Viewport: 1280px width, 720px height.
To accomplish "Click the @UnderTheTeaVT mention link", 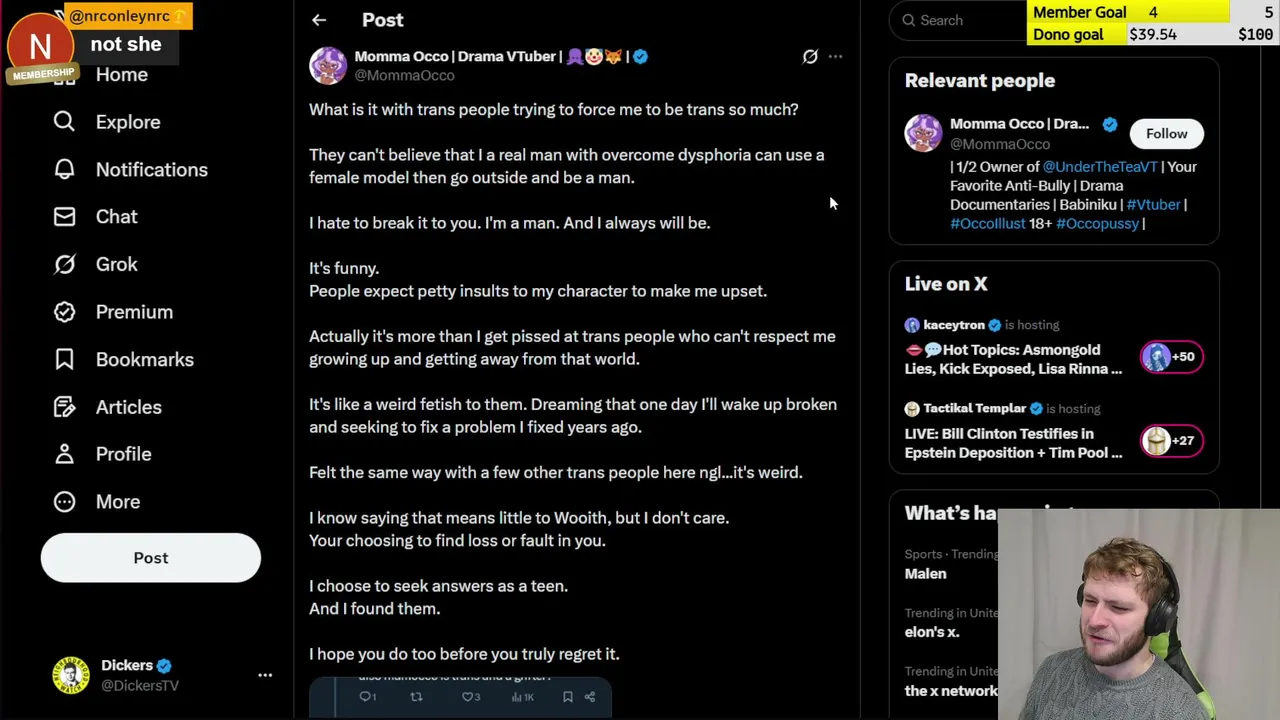I will (1099, 167).
